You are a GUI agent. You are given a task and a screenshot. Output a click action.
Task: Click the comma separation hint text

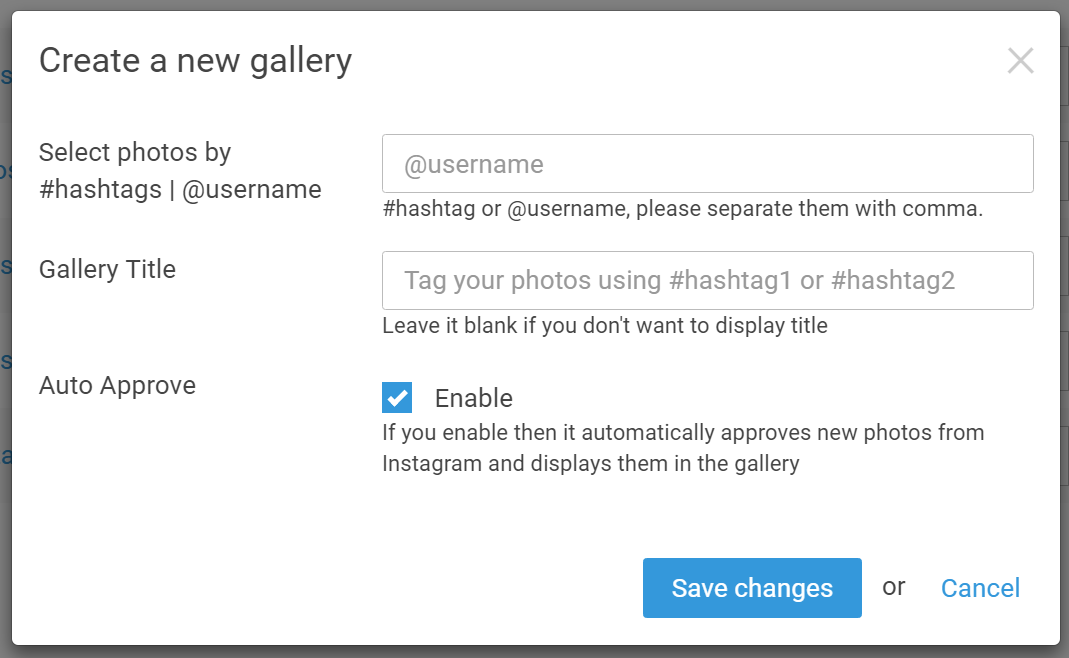point(682,209)
